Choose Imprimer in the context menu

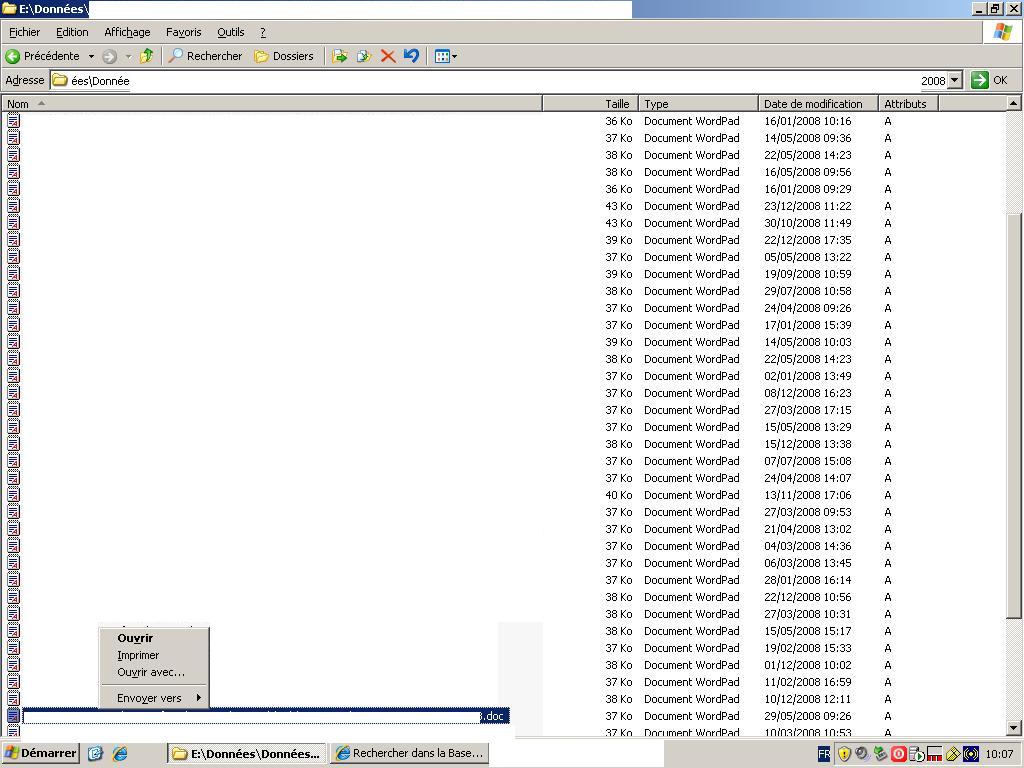tap(138, 655)
